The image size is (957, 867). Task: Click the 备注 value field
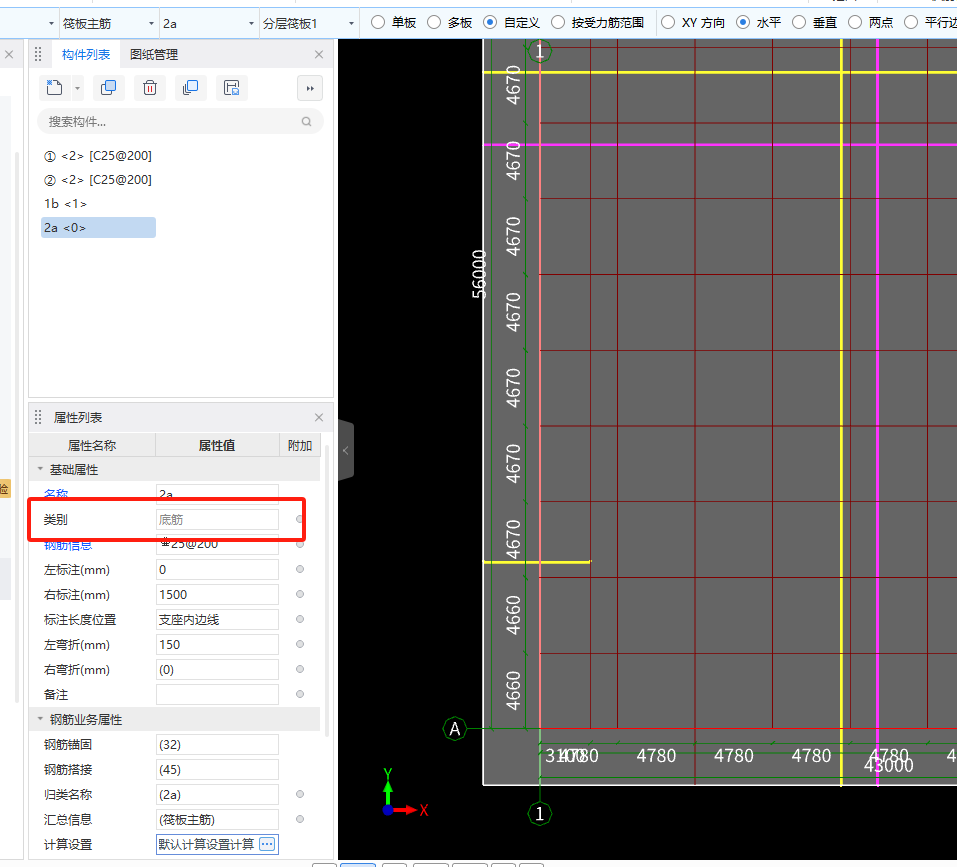[x=217, y=695]
